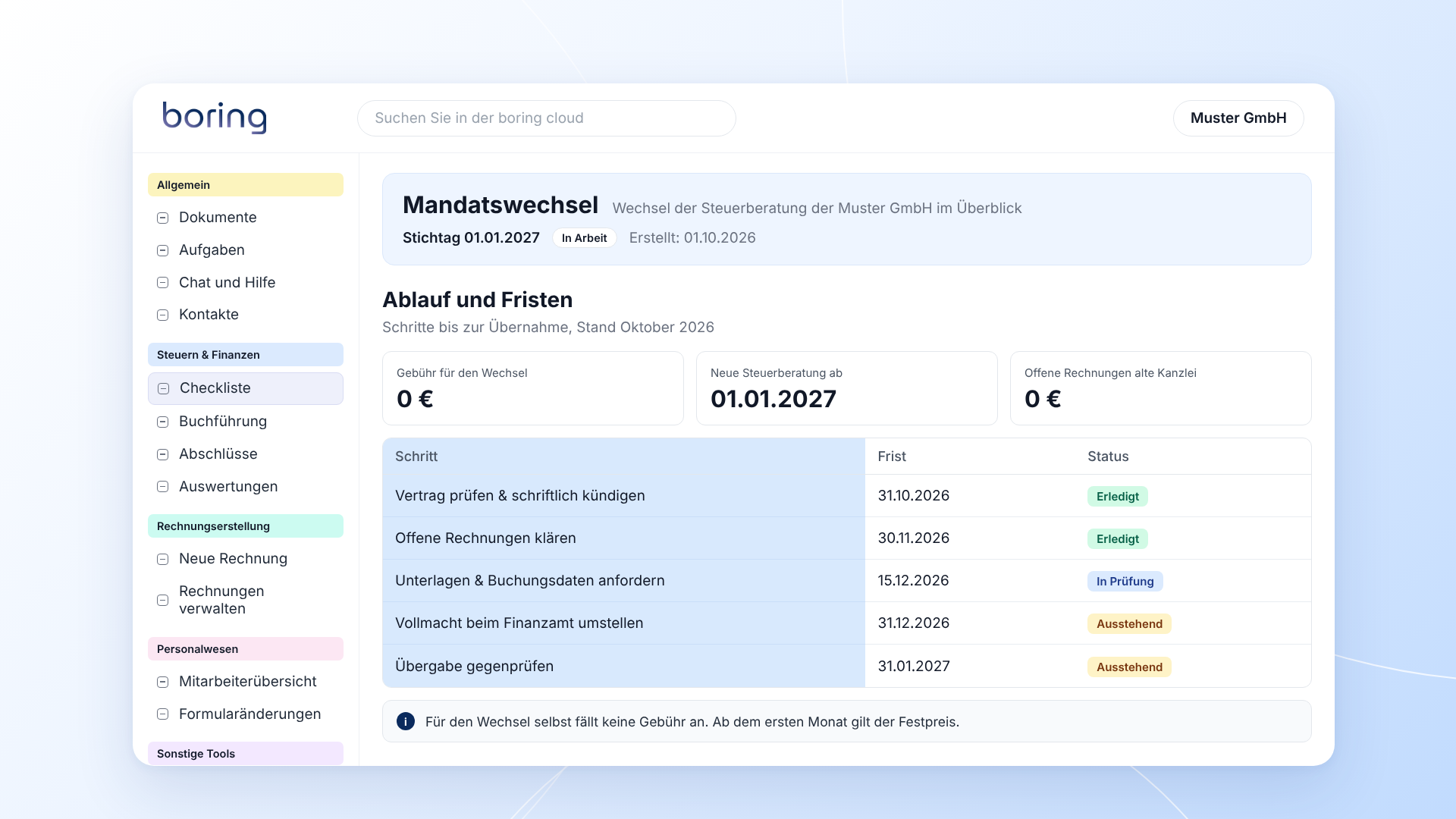Click the icon next to Auswertungen
This screenshot has width=1456, height=819.
162,487
